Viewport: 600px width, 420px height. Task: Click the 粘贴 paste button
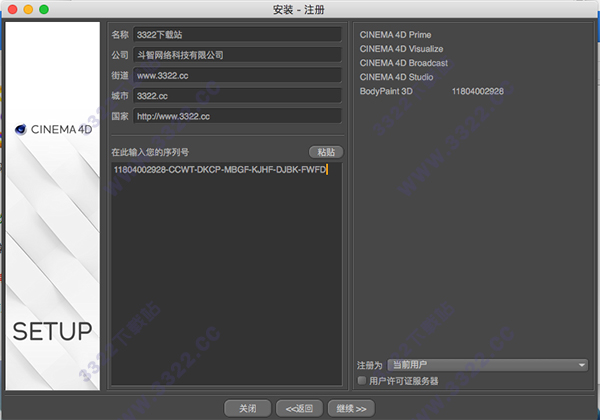[326, 152]
